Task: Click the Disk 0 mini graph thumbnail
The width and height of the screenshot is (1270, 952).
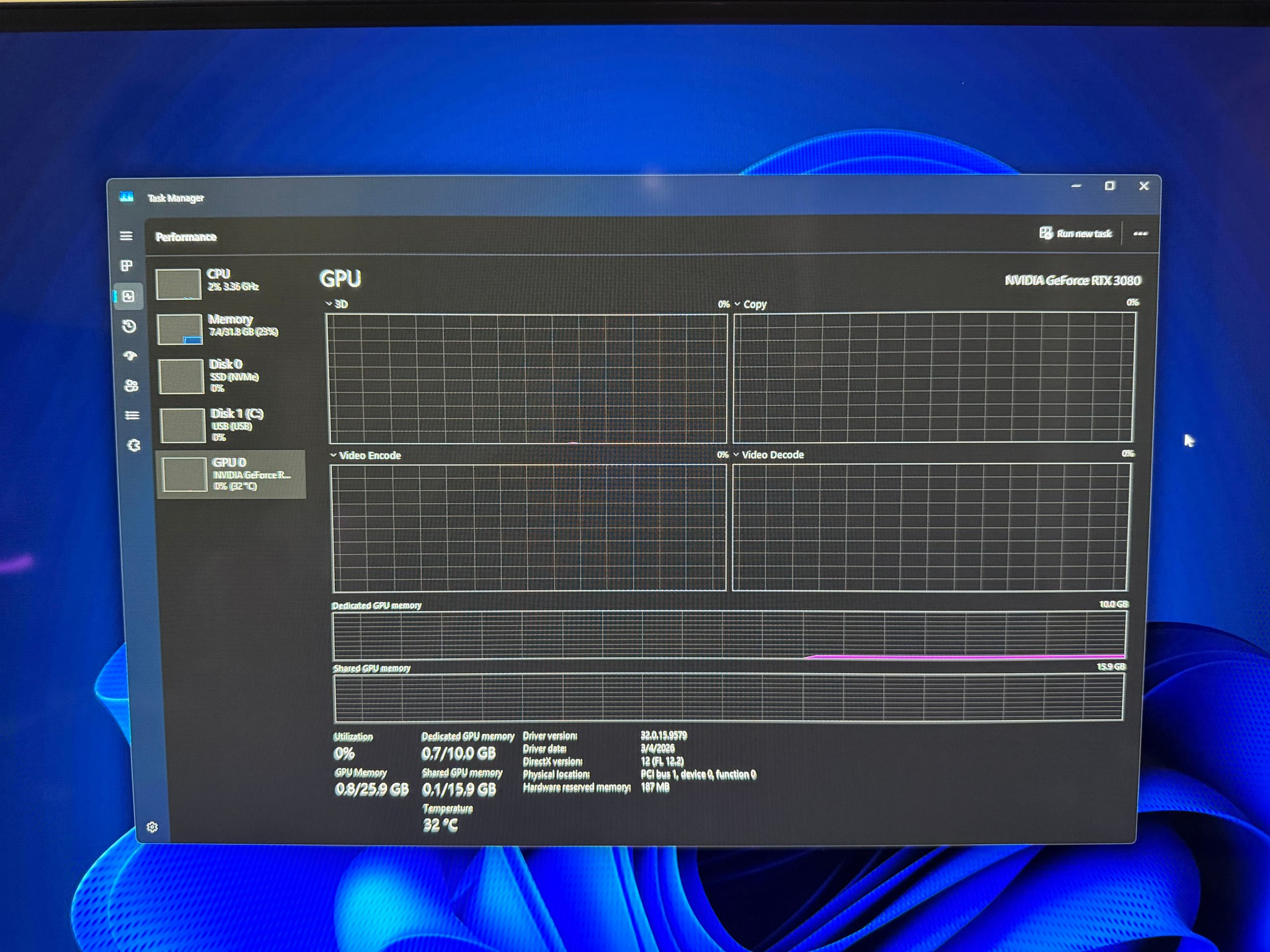Action: pos(181,376)
